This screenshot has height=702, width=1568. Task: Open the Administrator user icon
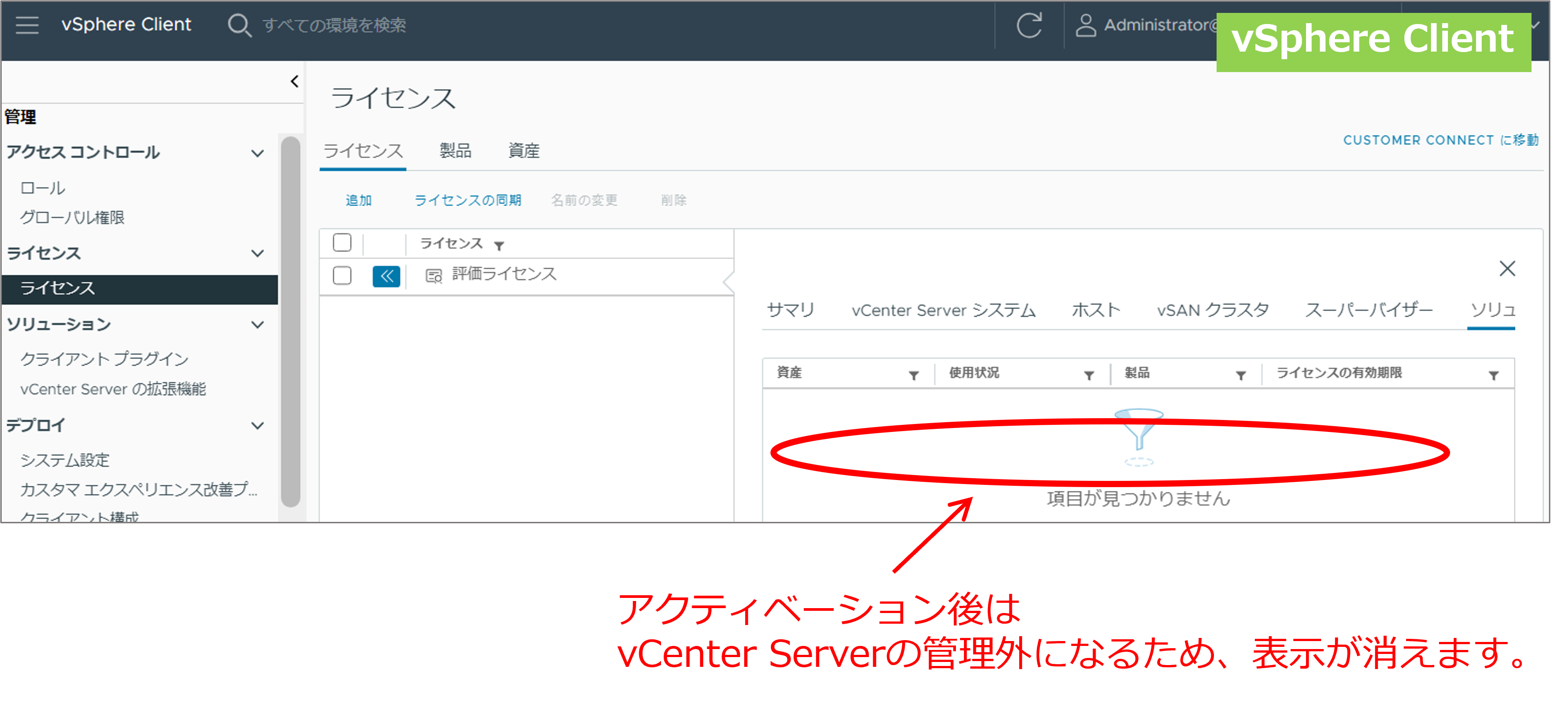1085,25
